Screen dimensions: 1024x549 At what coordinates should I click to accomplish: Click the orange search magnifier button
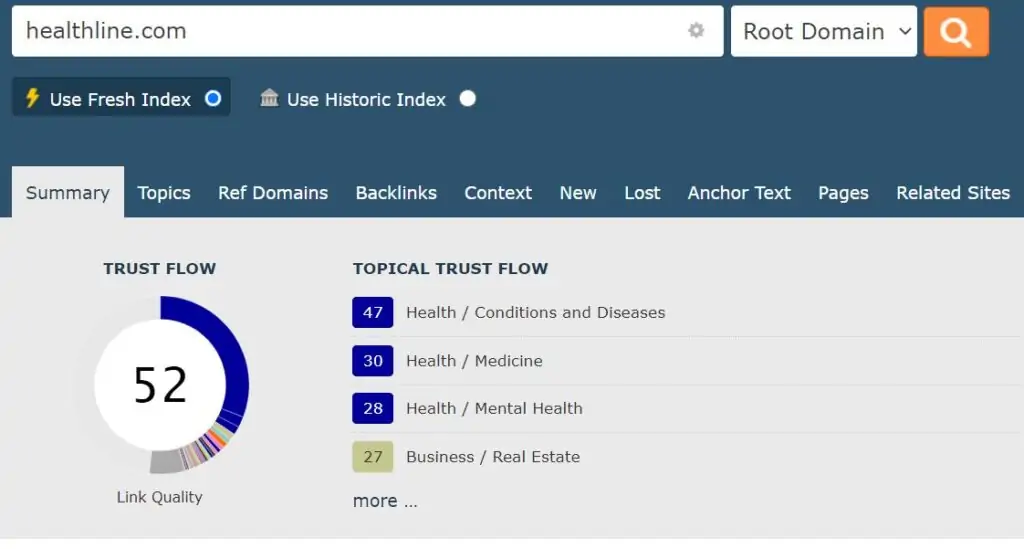click(956, 31)
